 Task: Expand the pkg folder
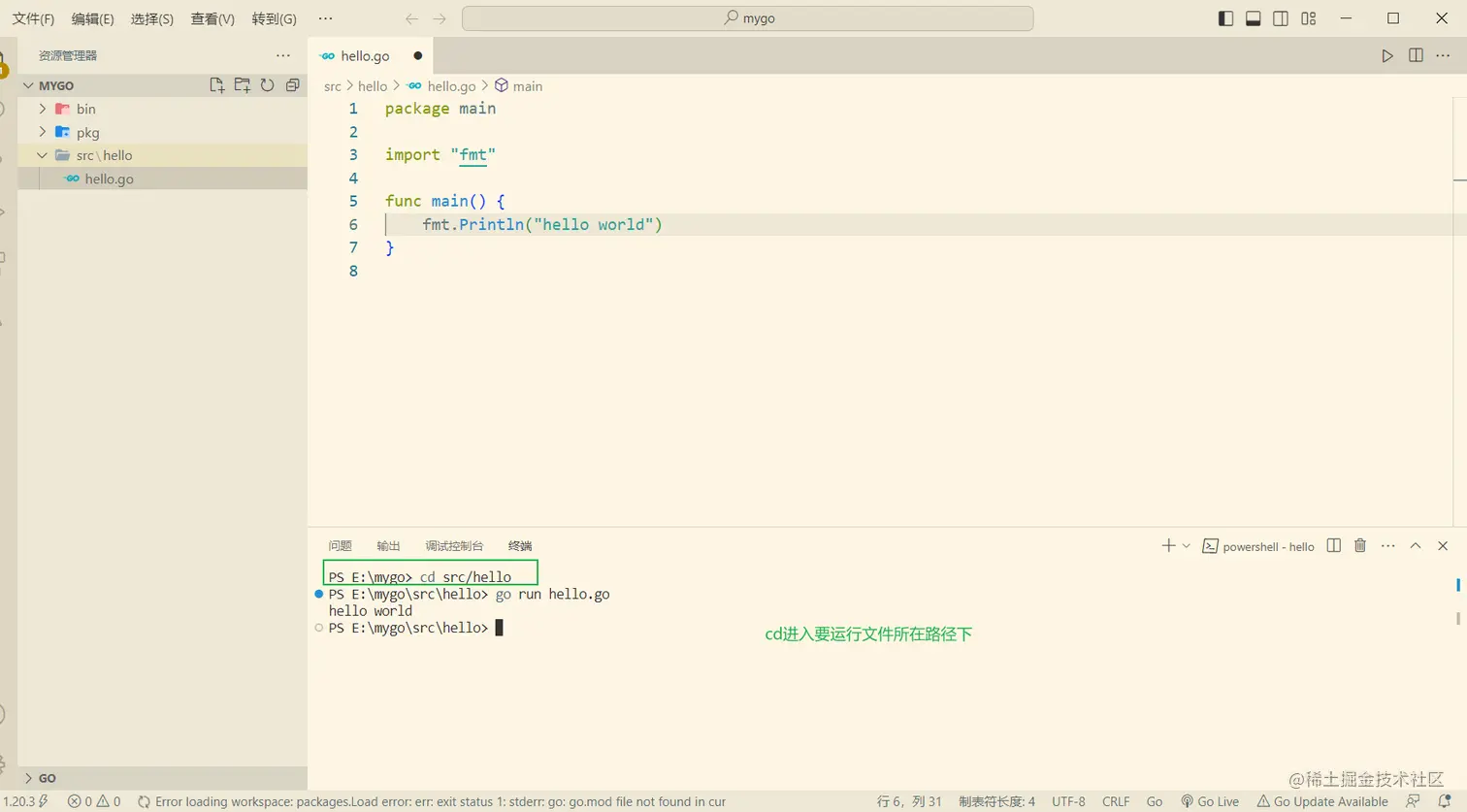pos(43,132)
